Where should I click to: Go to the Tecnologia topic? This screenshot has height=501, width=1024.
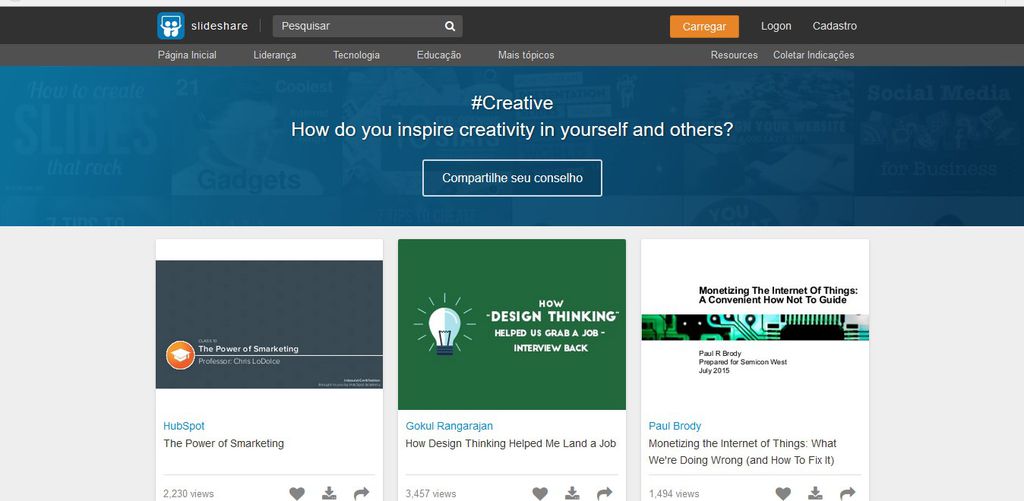pos(356,55)
